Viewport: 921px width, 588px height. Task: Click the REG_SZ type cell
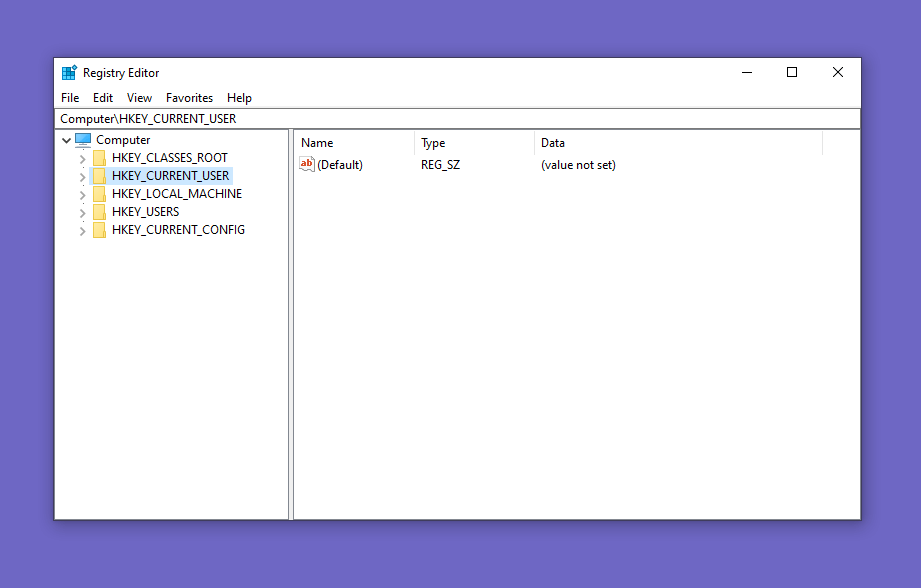441,165
